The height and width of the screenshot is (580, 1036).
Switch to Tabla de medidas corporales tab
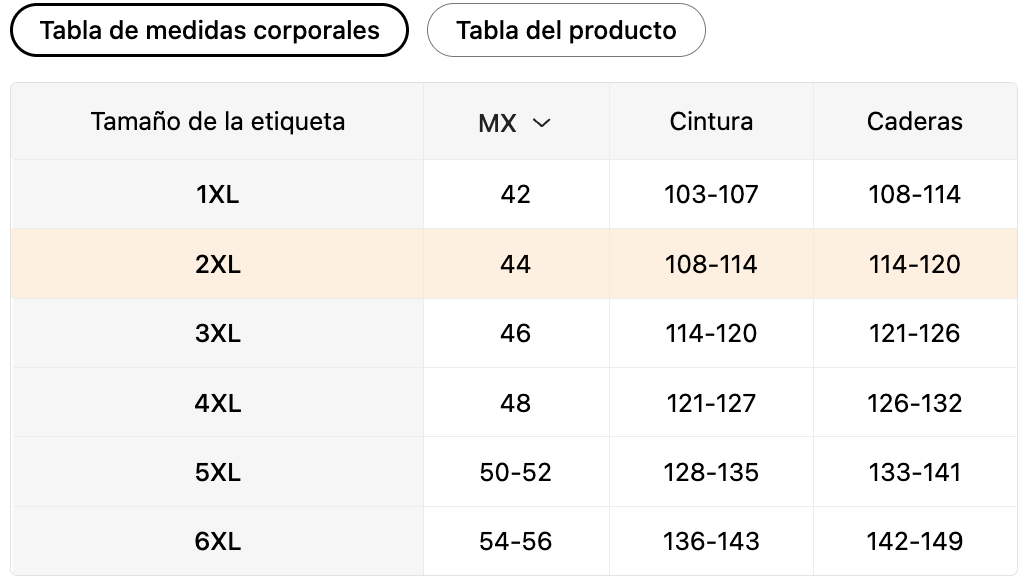(x=209, y=30)
